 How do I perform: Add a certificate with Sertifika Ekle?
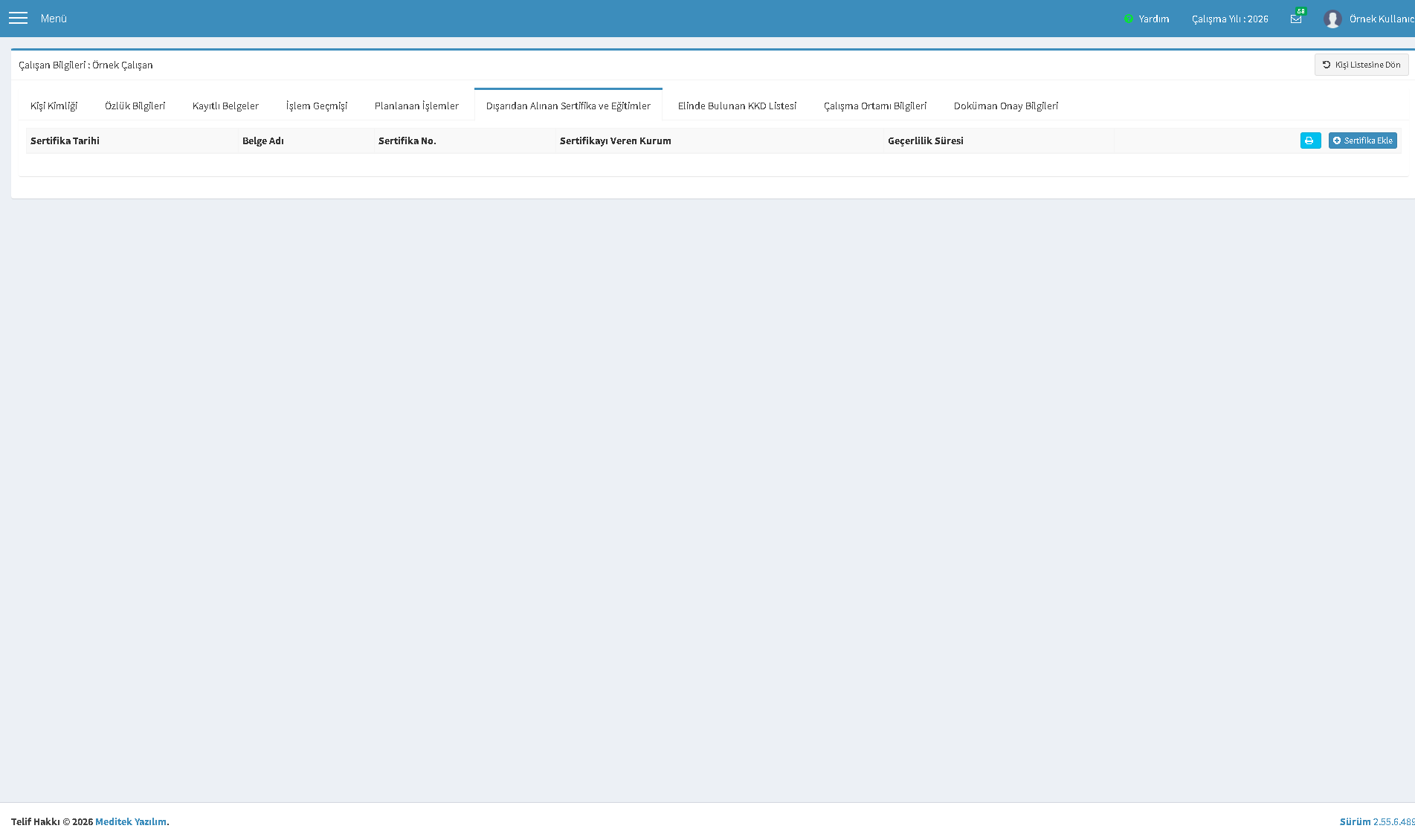1362,140
